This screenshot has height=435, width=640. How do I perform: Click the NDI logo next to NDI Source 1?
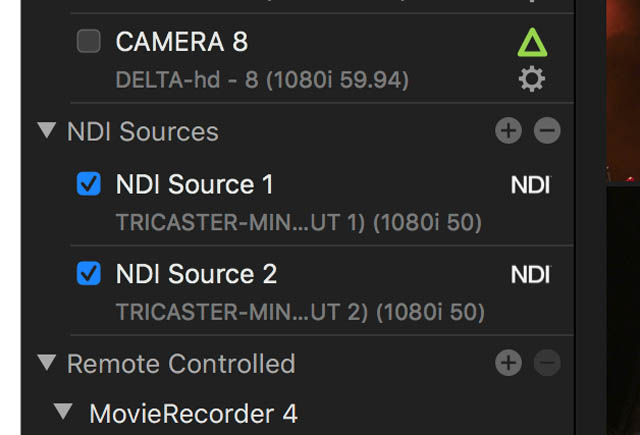pos(531,185)
